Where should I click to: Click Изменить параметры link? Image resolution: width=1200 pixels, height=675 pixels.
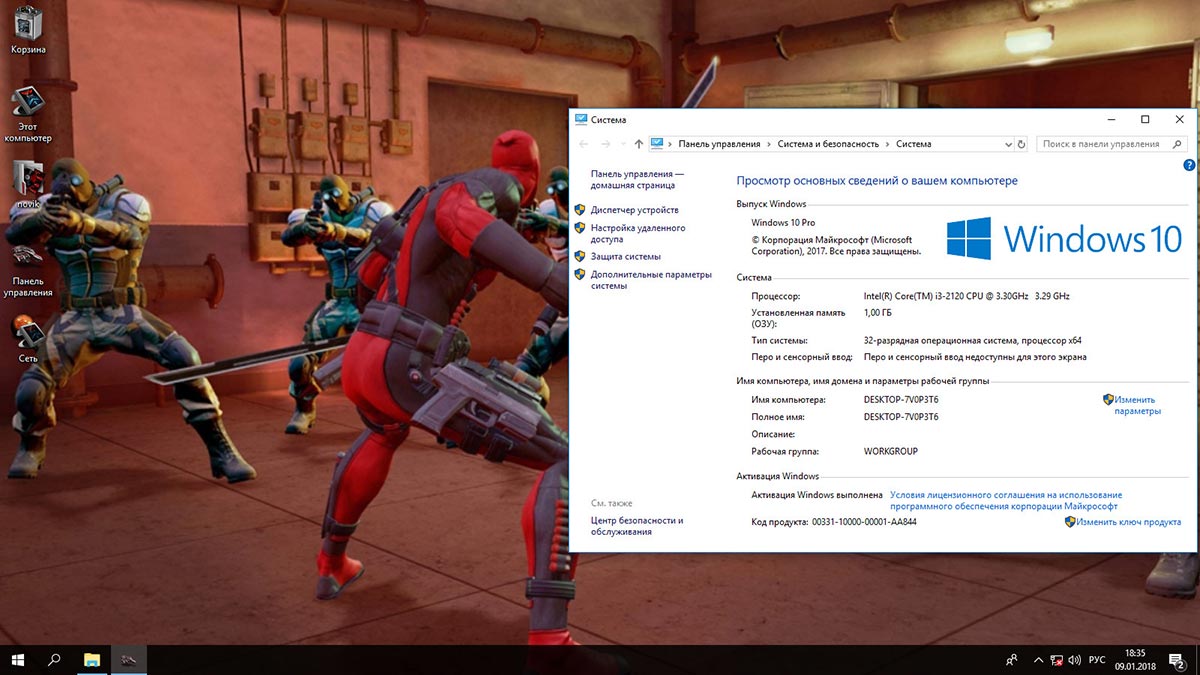[1137, 405]
